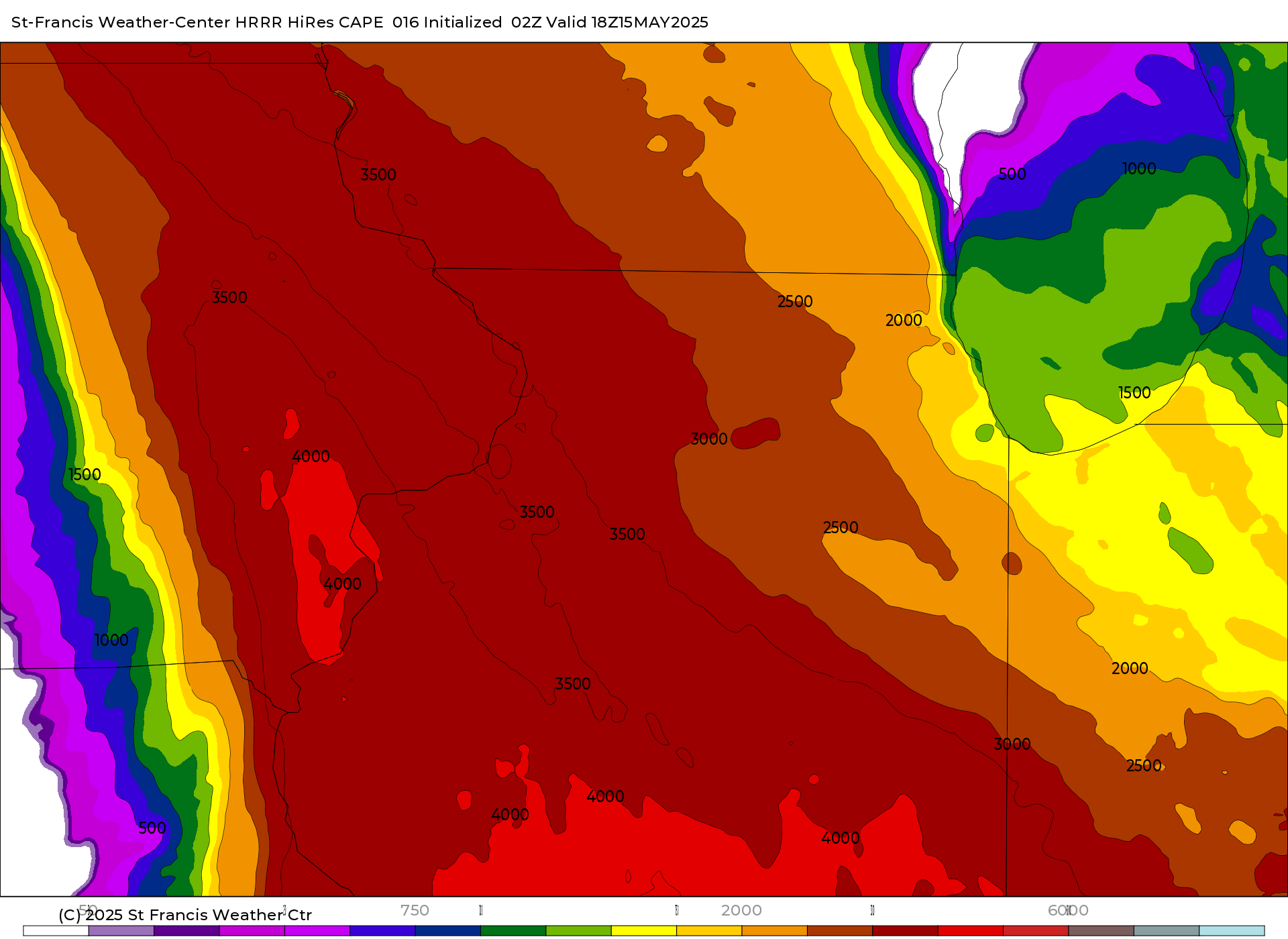Pick the bright yellow legend swatch

(644, 931)
